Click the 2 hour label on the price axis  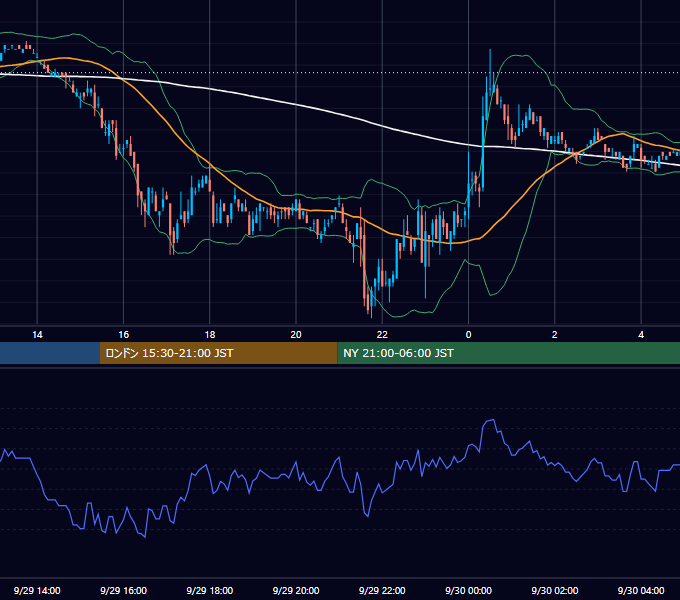[555, 335]
